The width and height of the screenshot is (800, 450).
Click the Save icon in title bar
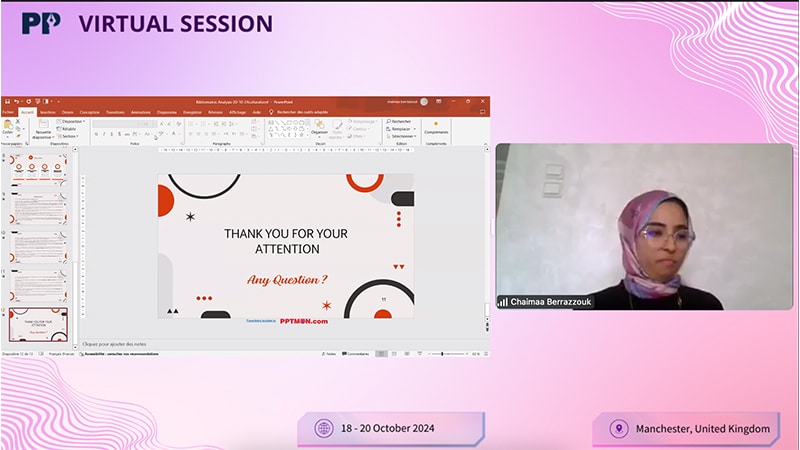pyautogui.click(x=6, y=101)
